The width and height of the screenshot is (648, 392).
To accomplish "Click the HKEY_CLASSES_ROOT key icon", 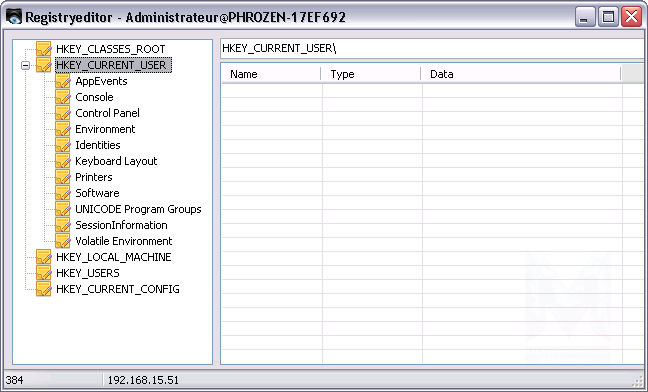I will click(x=44, y=49).
